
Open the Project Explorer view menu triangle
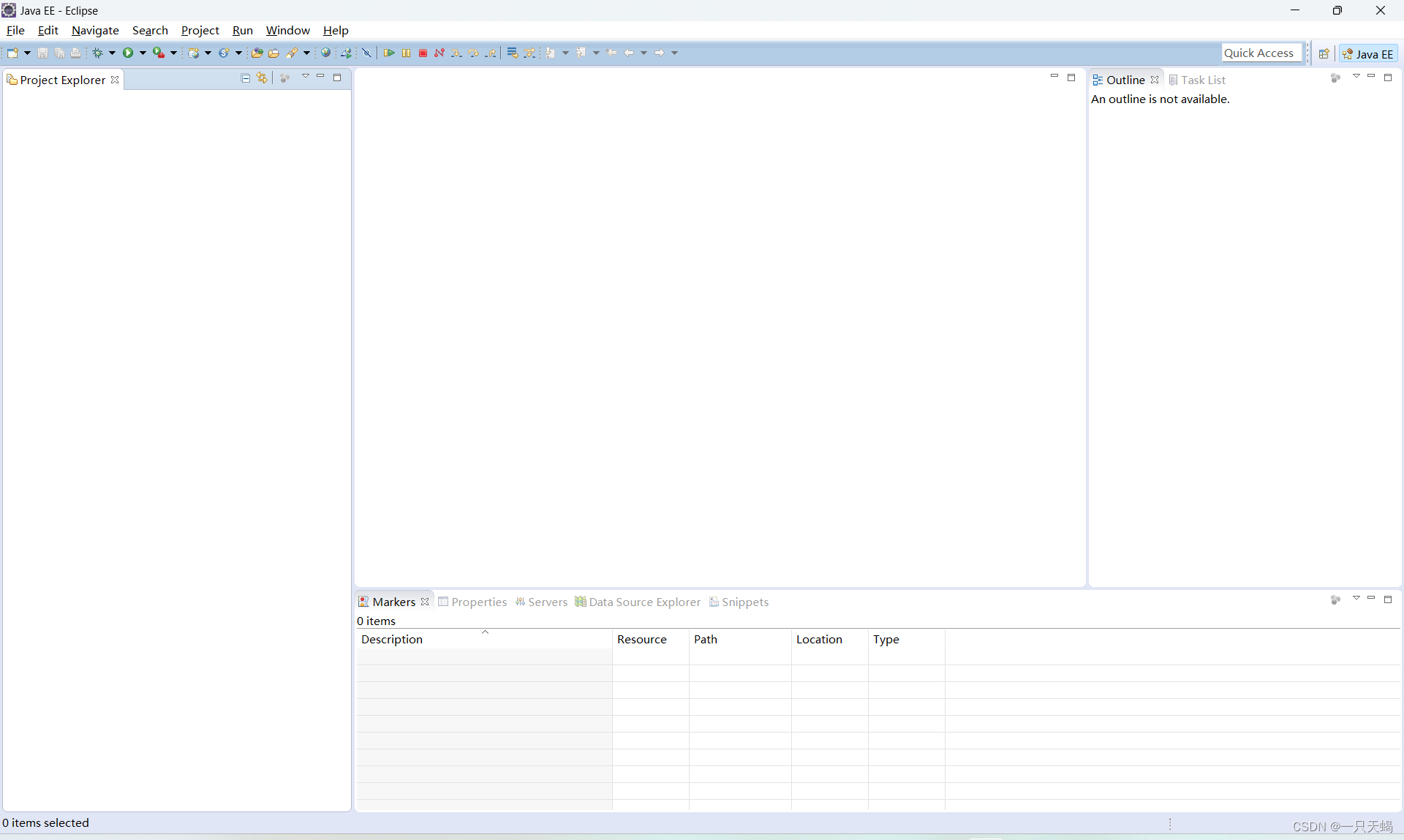(x=306, y=76)
